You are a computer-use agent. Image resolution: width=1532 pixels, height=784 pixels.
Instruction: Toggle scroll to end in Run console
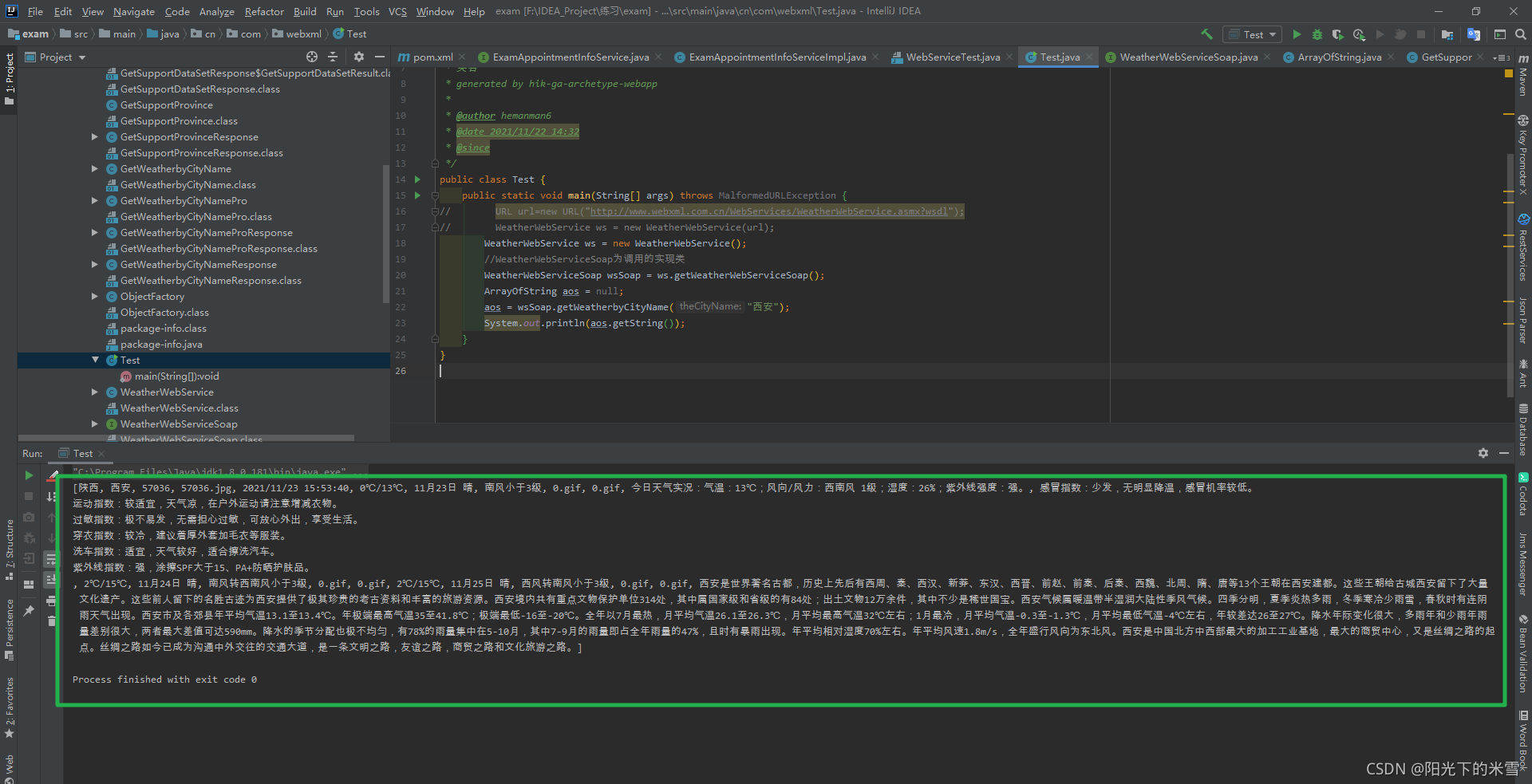(x=51, y=579)
